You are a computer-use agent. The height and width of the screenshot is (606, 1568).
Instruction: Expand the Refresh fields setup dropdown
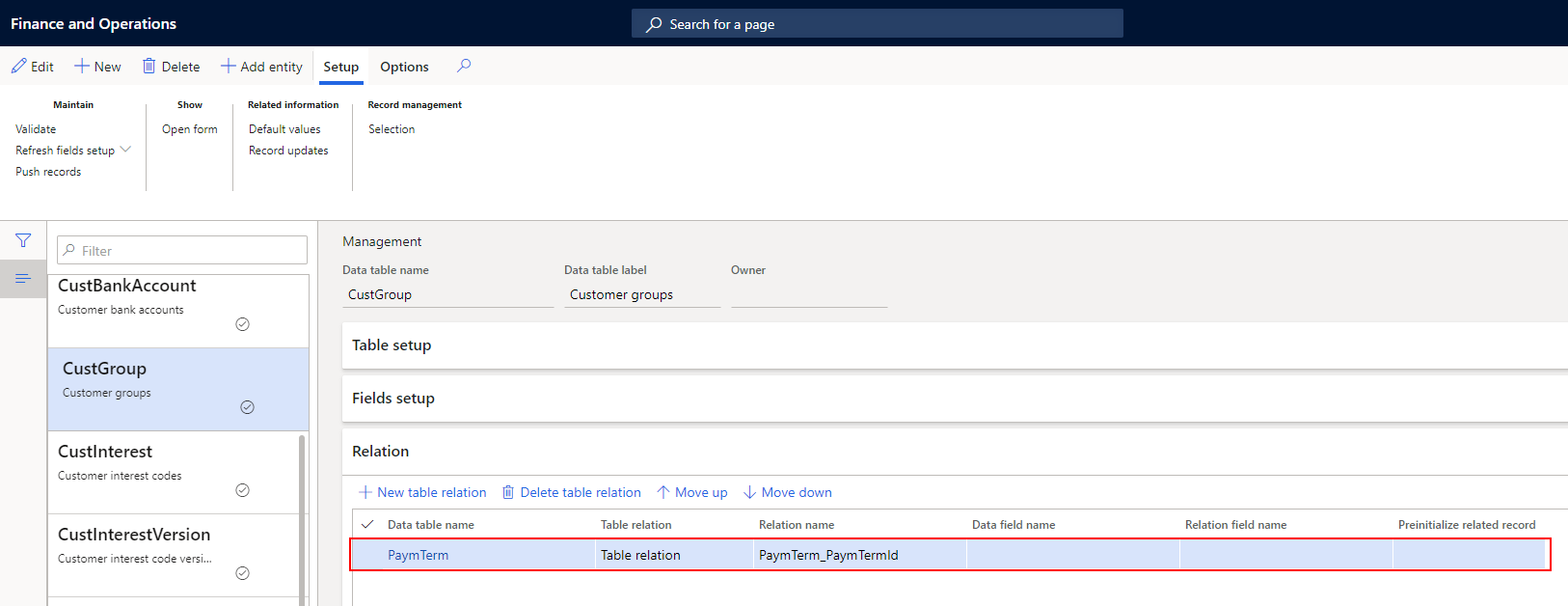[125, 150]
